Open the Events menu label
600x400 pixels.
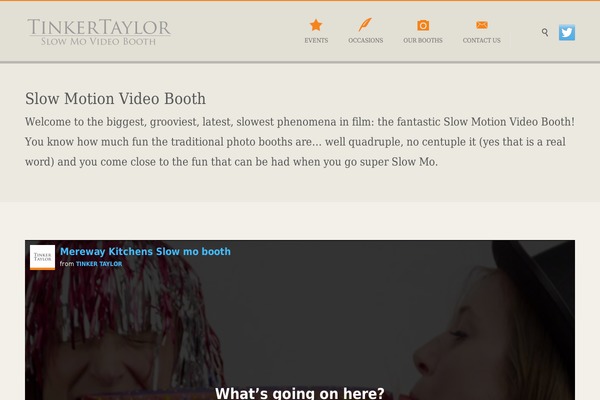[x=316, y=40]
